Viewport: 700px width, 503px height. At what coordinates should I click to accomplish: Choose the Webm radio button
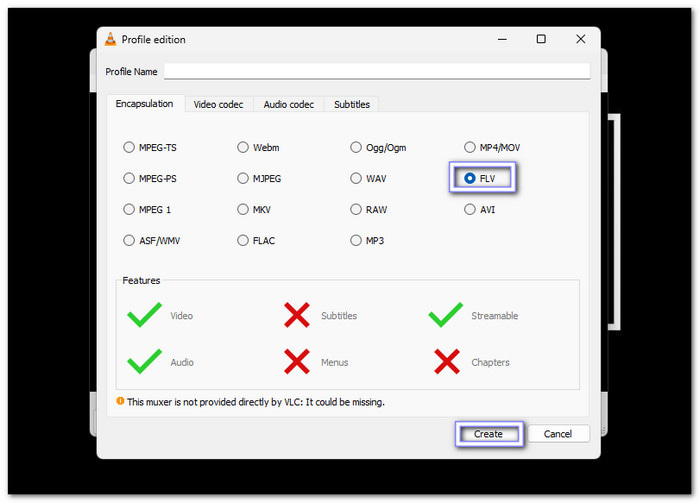[x=258, y=147]
